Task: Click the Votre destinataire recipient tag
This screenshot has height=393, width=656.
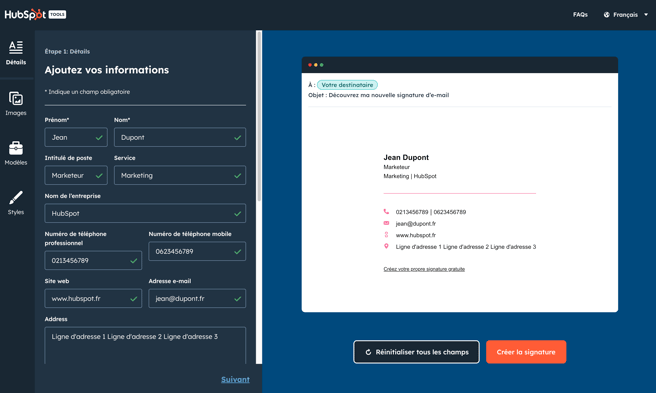Action: [x=347, y=85]
